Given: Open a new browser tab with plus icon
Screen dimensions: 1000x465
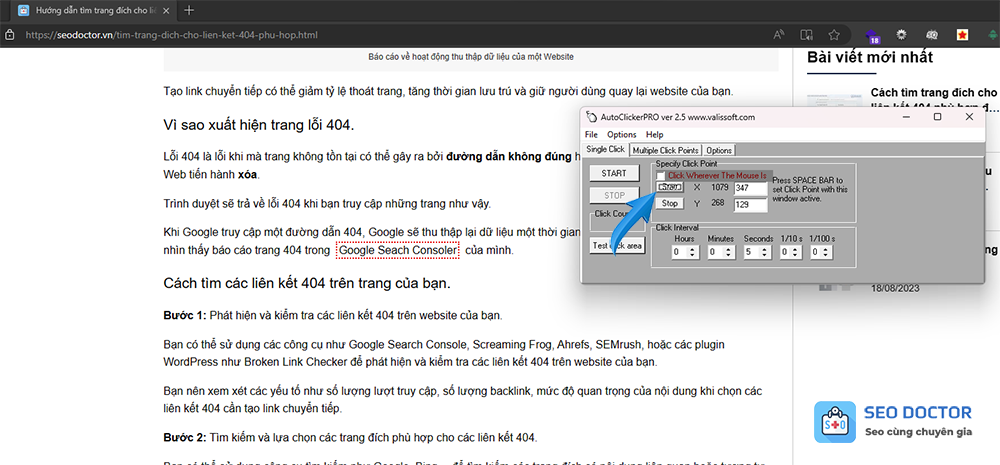Looking at the screenshot, I should coord(189,10).
